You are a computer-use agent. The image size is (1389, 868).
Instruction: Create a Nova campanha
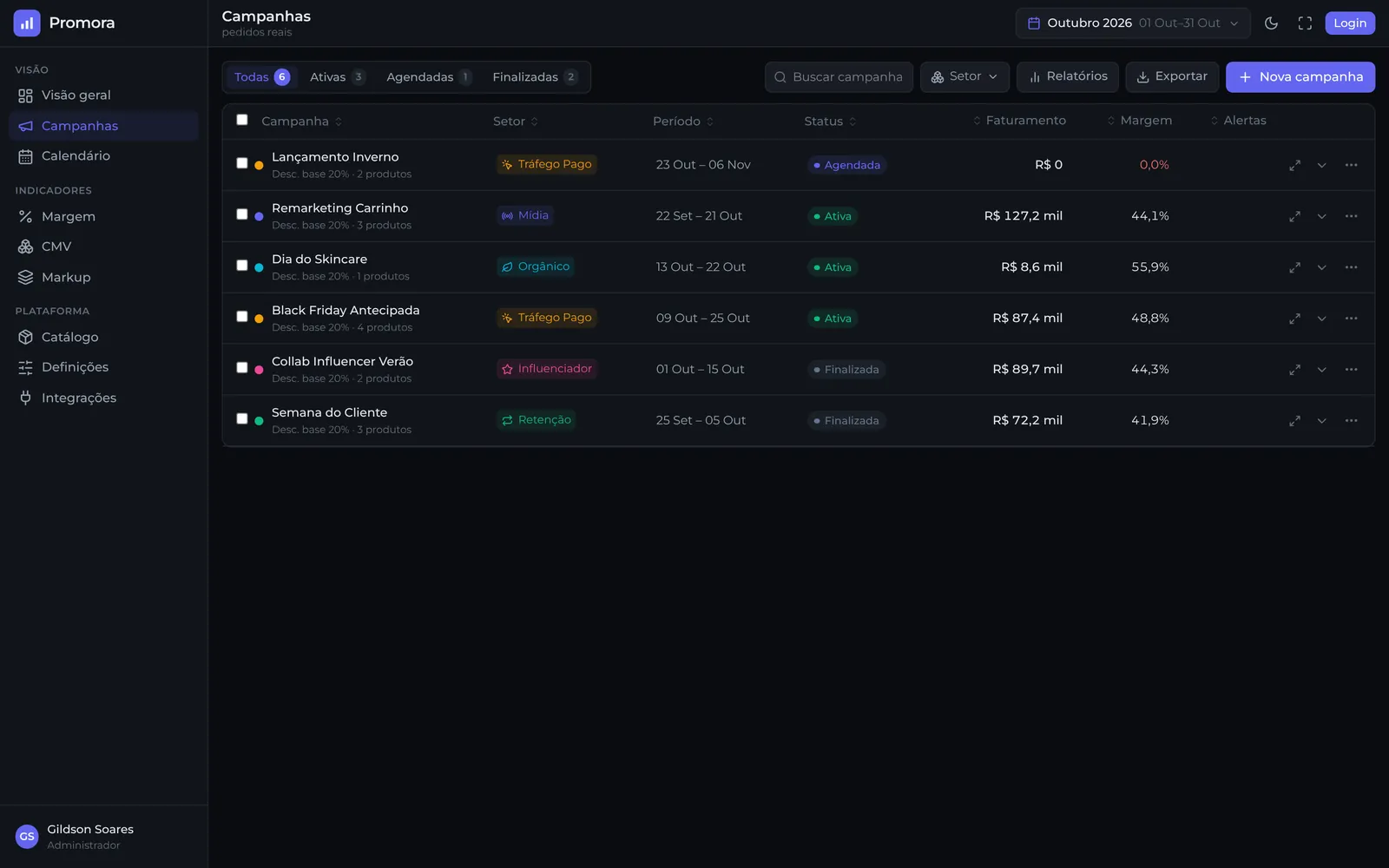(1300, 76)
